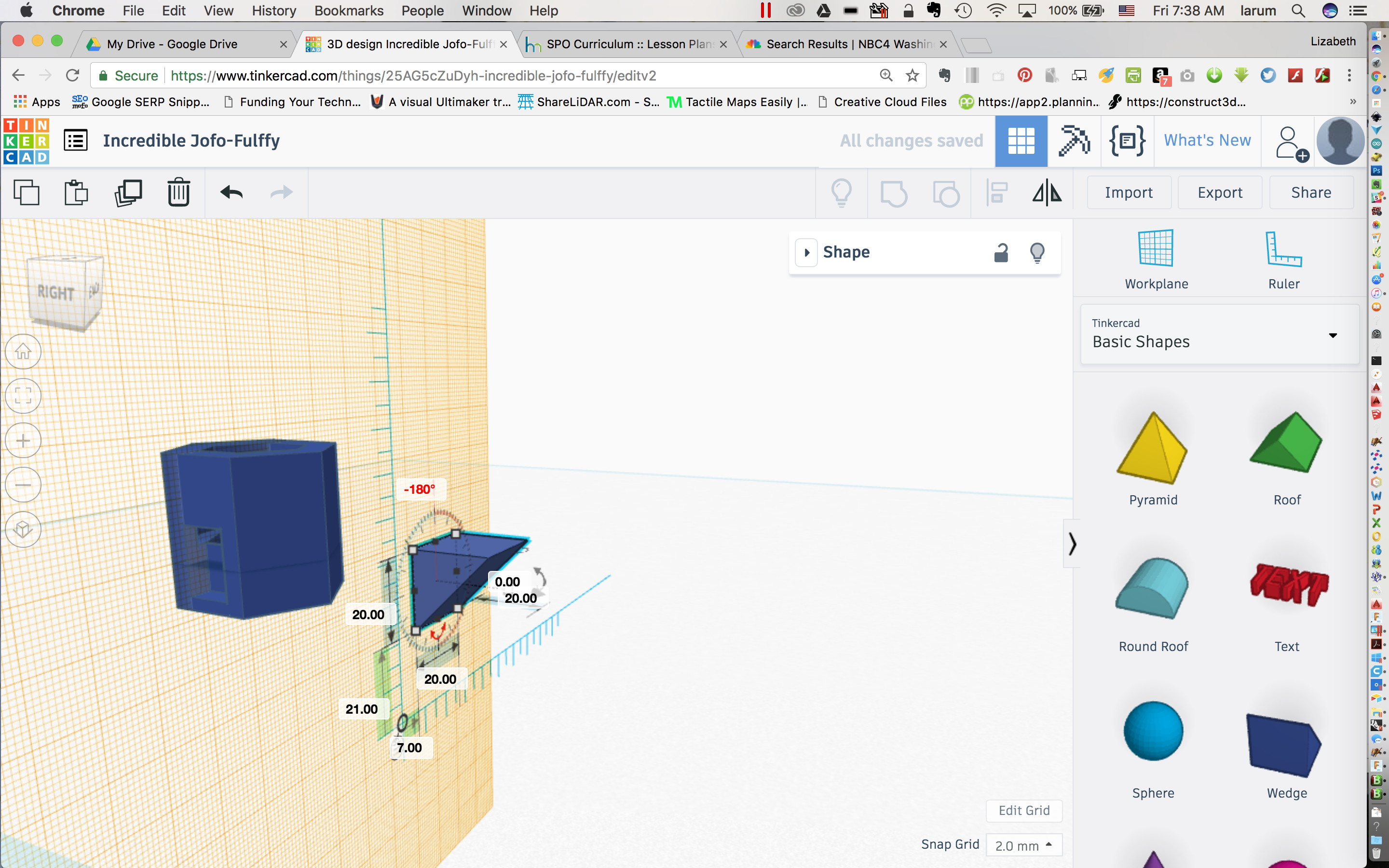Viewport: 1389px width, 868px height.
Task: Click the Copy tool icon
Action: click(x=27, y=192)
